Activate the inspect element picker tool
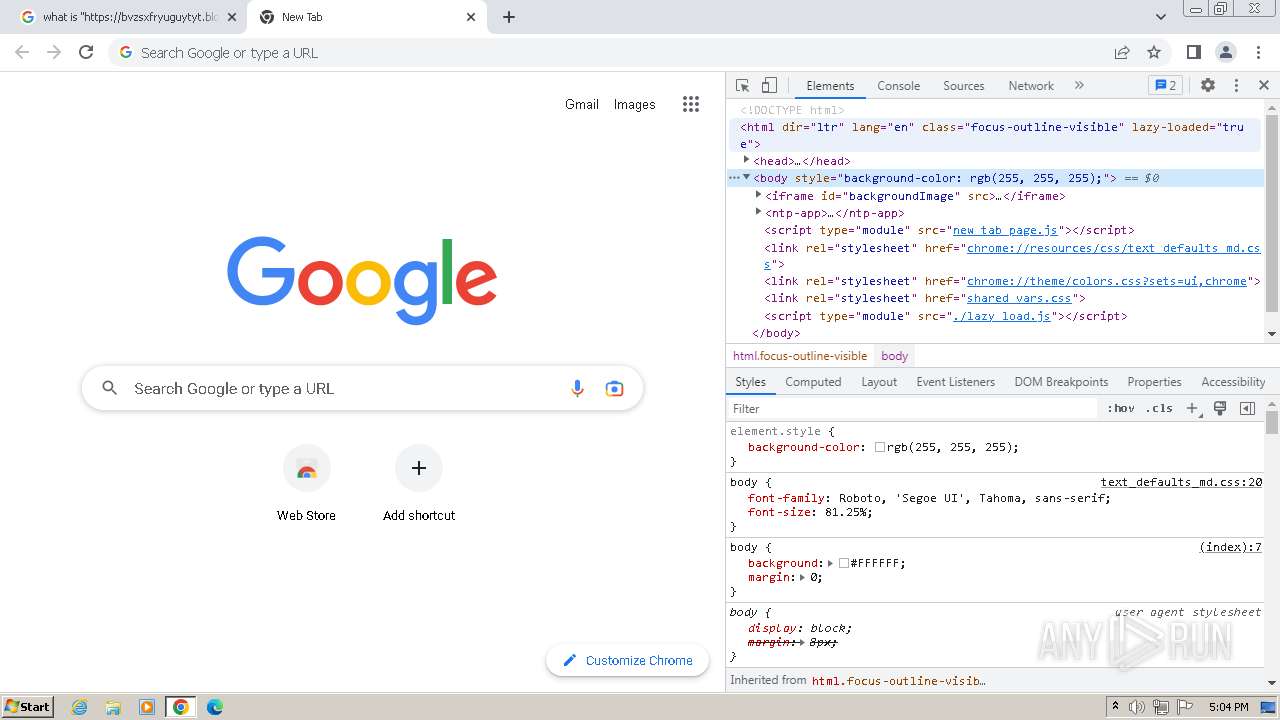This screenshot has width=1280, height=720. [742, 86]
